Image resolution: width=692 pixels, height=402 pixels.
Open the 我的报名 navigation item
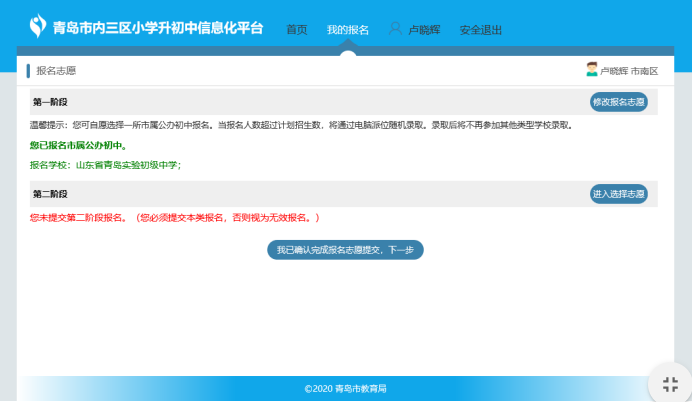(x=347, y=30)
